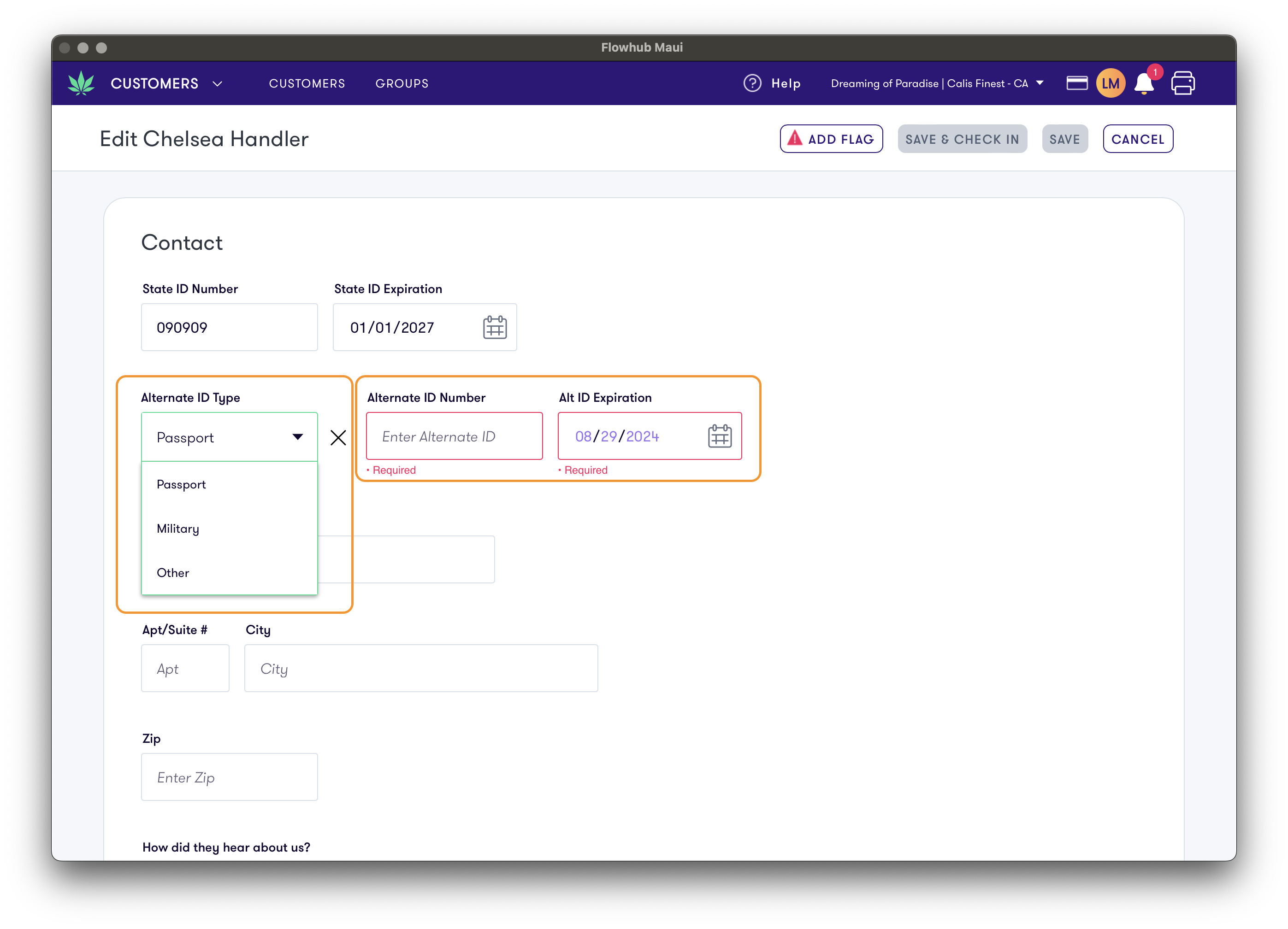The width and height of the screenshot is (1288, 929).
Task: Click the Help link text
Action: tap(786, 83)
